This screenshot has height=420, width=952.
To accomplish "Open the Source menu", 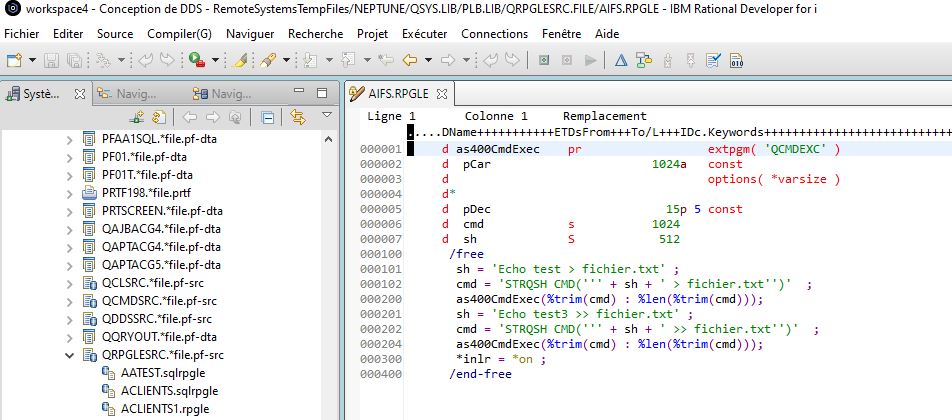I will [115, 34].
